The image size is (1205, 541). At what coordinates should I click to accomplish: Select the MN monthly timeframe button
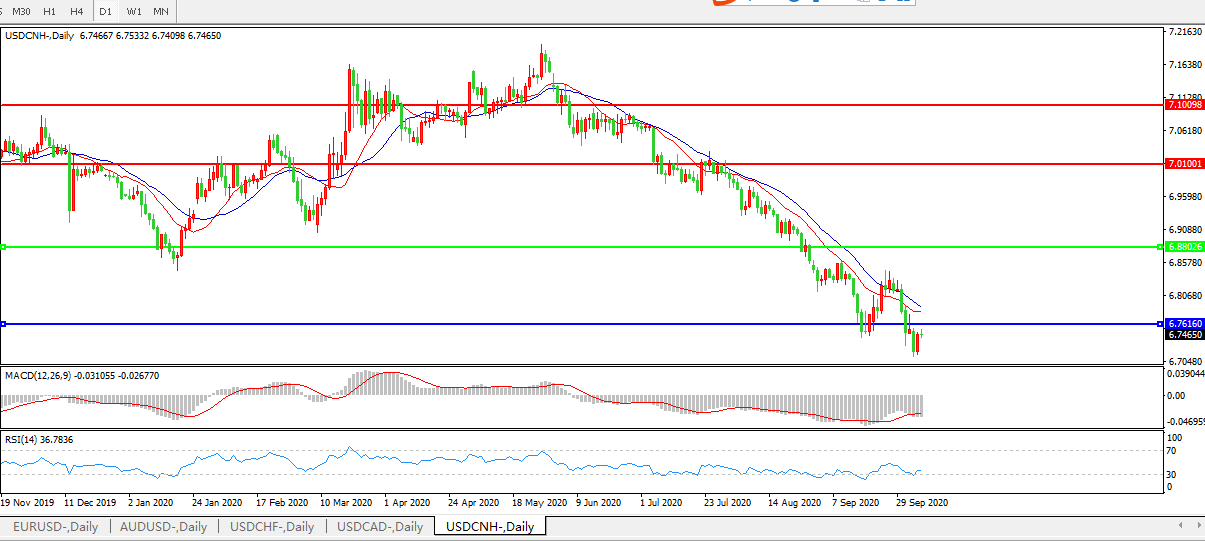(161, 11)
